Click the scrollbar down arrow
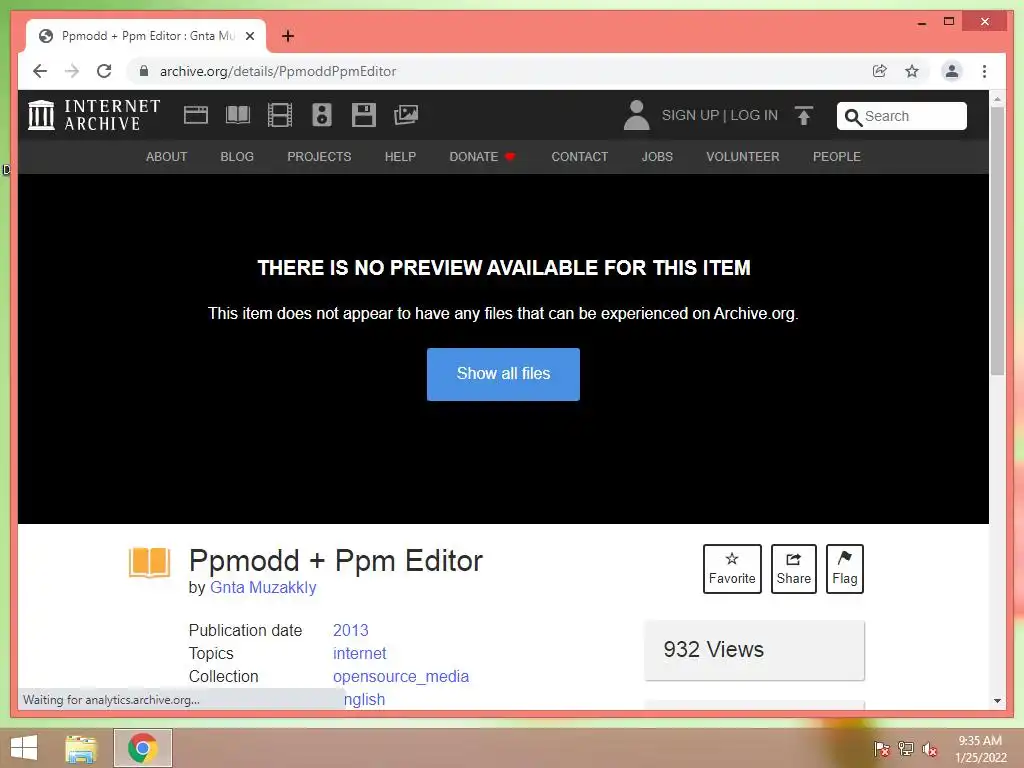The height and width of the screenshot is (768, 1024). (x=997, y=701)
